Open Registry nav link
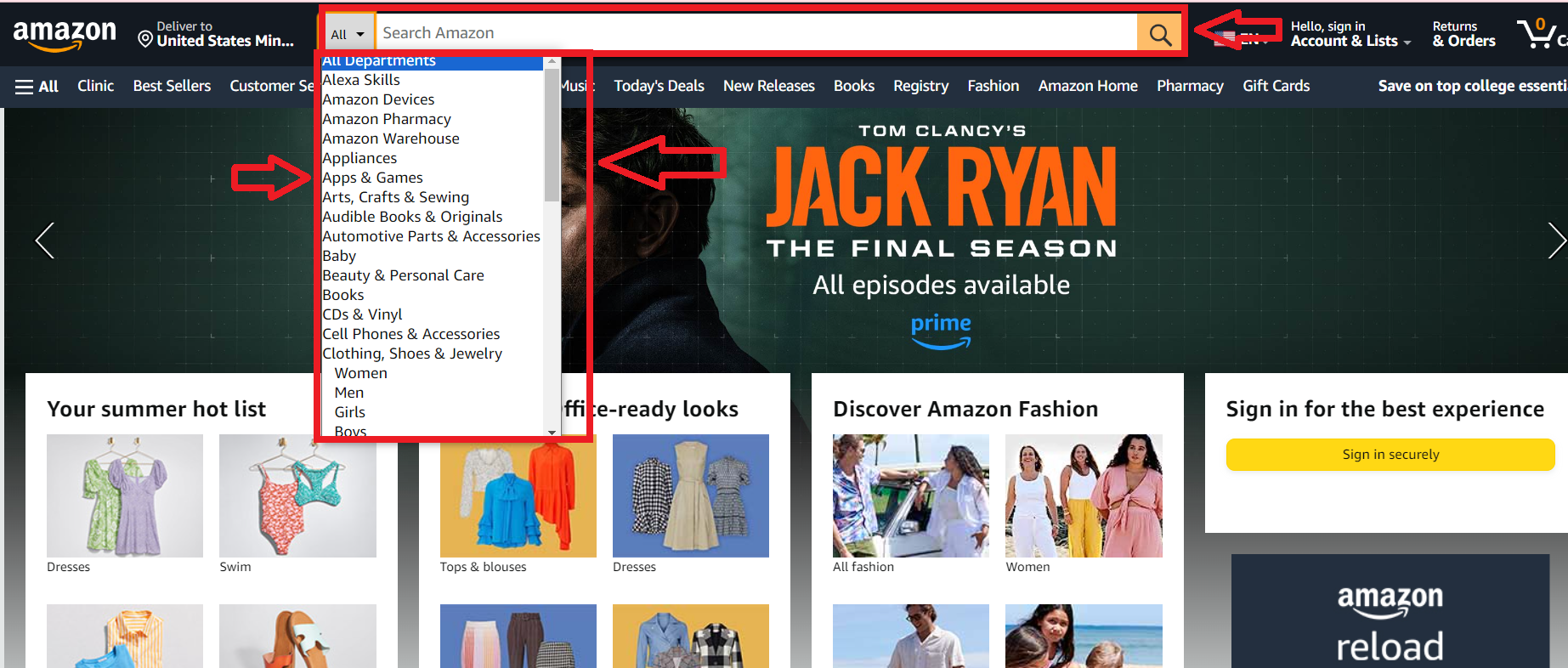Viewport: 1568px width, 668px height. click(x=920, y=86)
